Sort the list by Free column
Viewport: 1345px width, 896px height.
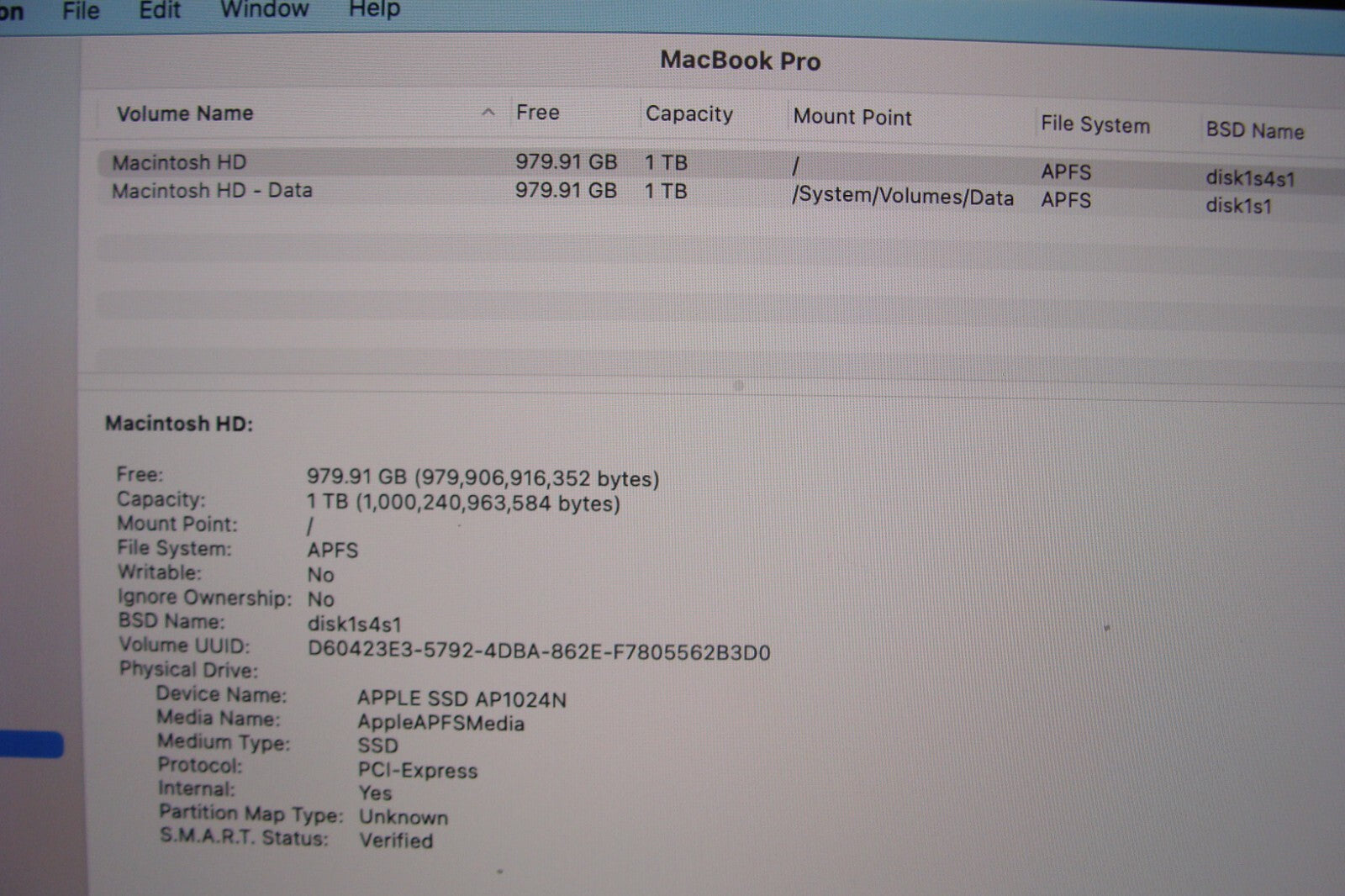click(538, 113)
